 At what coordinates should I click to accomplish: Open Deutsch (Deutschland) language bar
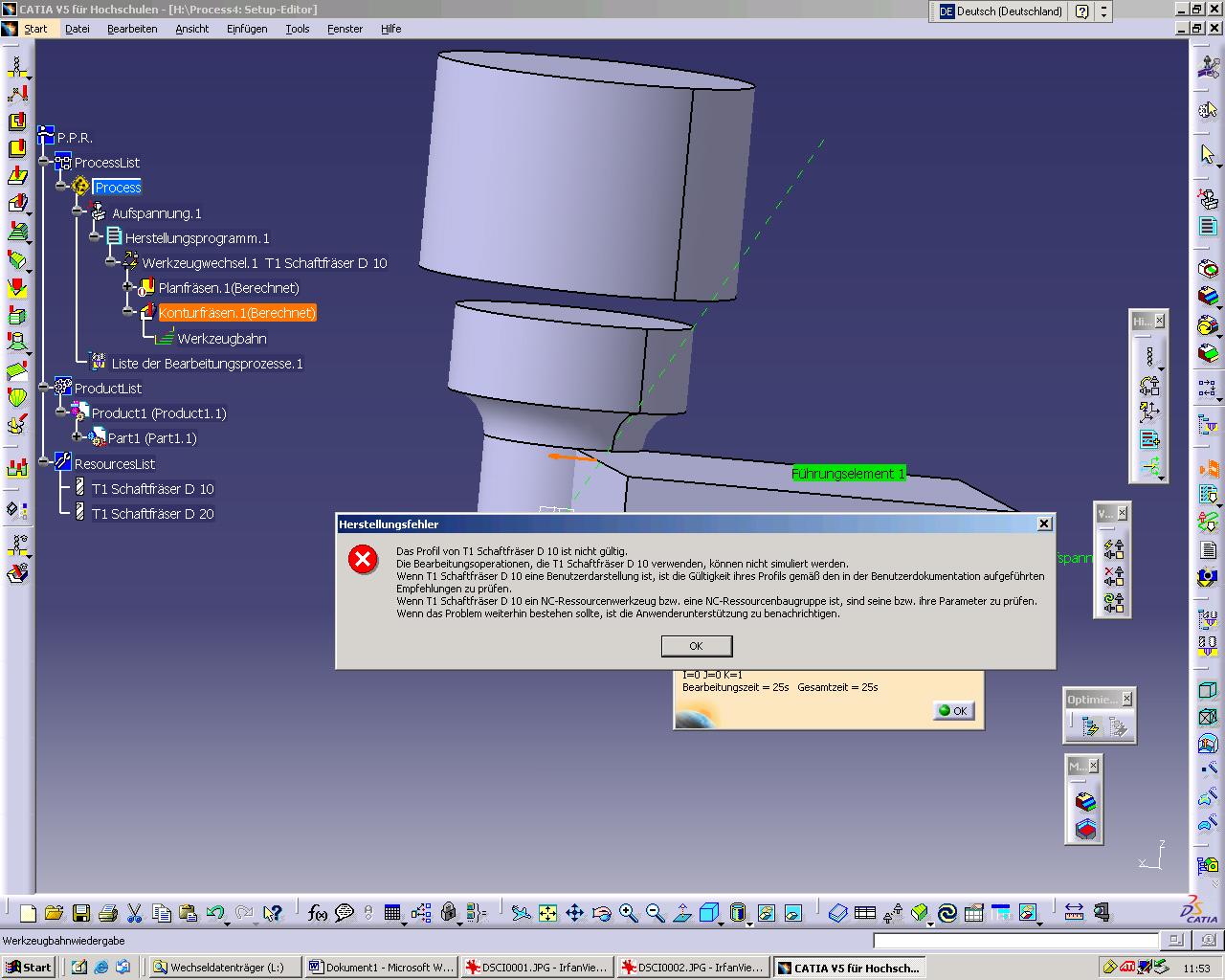coord(1000,11)
